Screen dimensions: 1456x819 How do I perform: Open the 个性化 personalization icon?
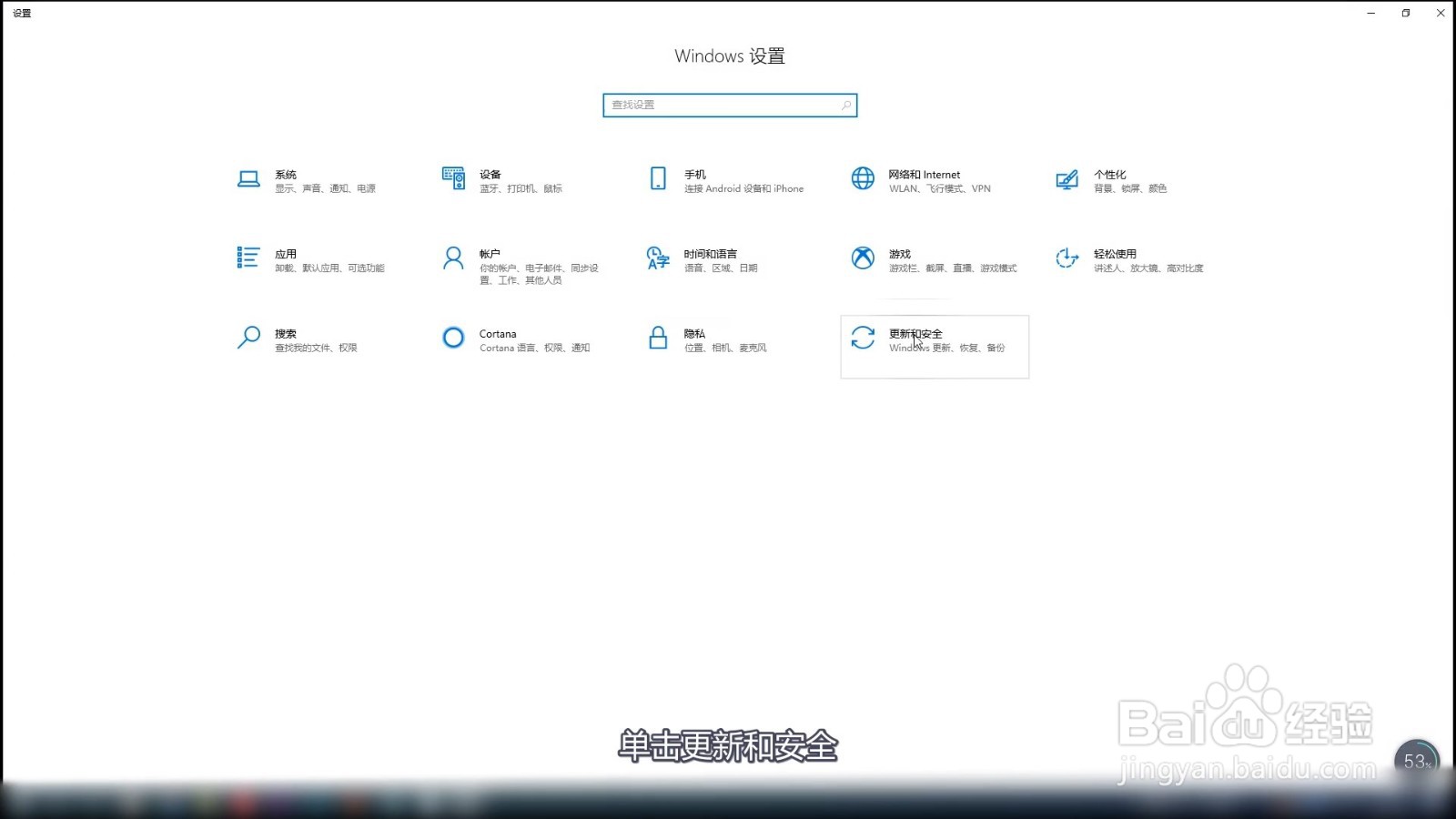click(1067, 179)
